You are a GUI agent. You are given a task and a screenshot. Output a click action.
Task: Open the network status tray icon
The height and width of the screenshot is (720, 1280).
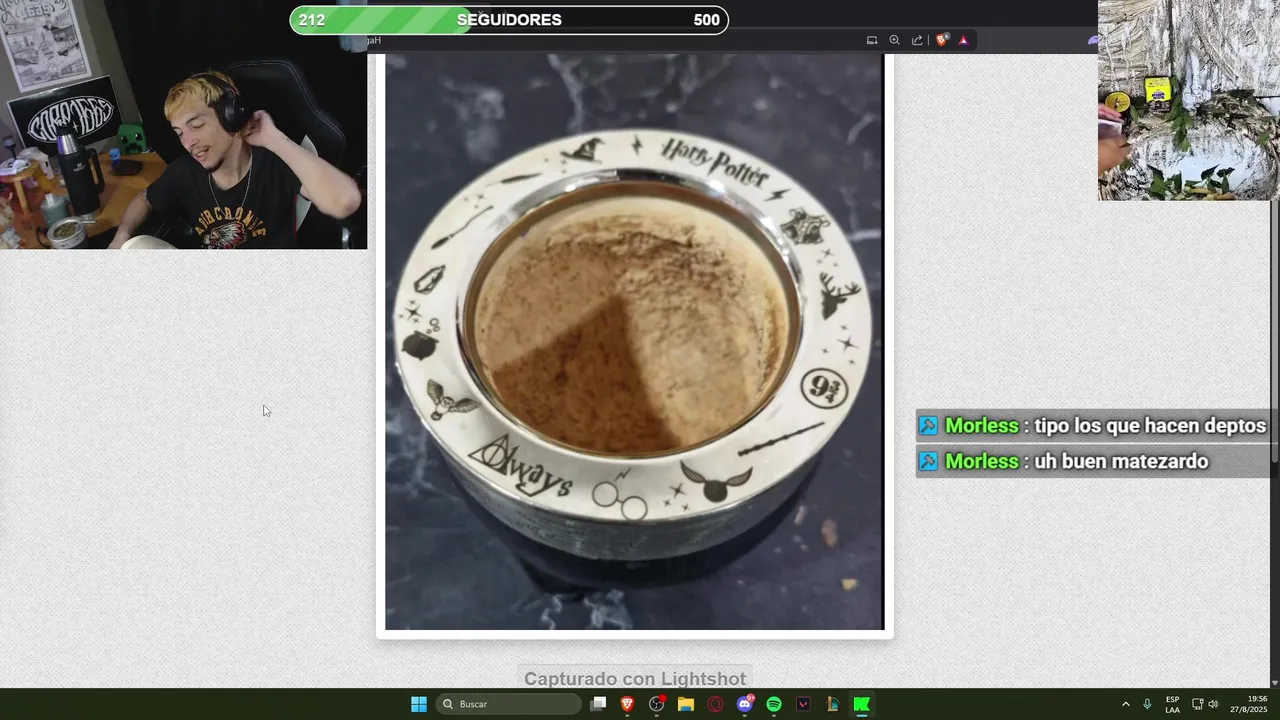click(1197, 704)
